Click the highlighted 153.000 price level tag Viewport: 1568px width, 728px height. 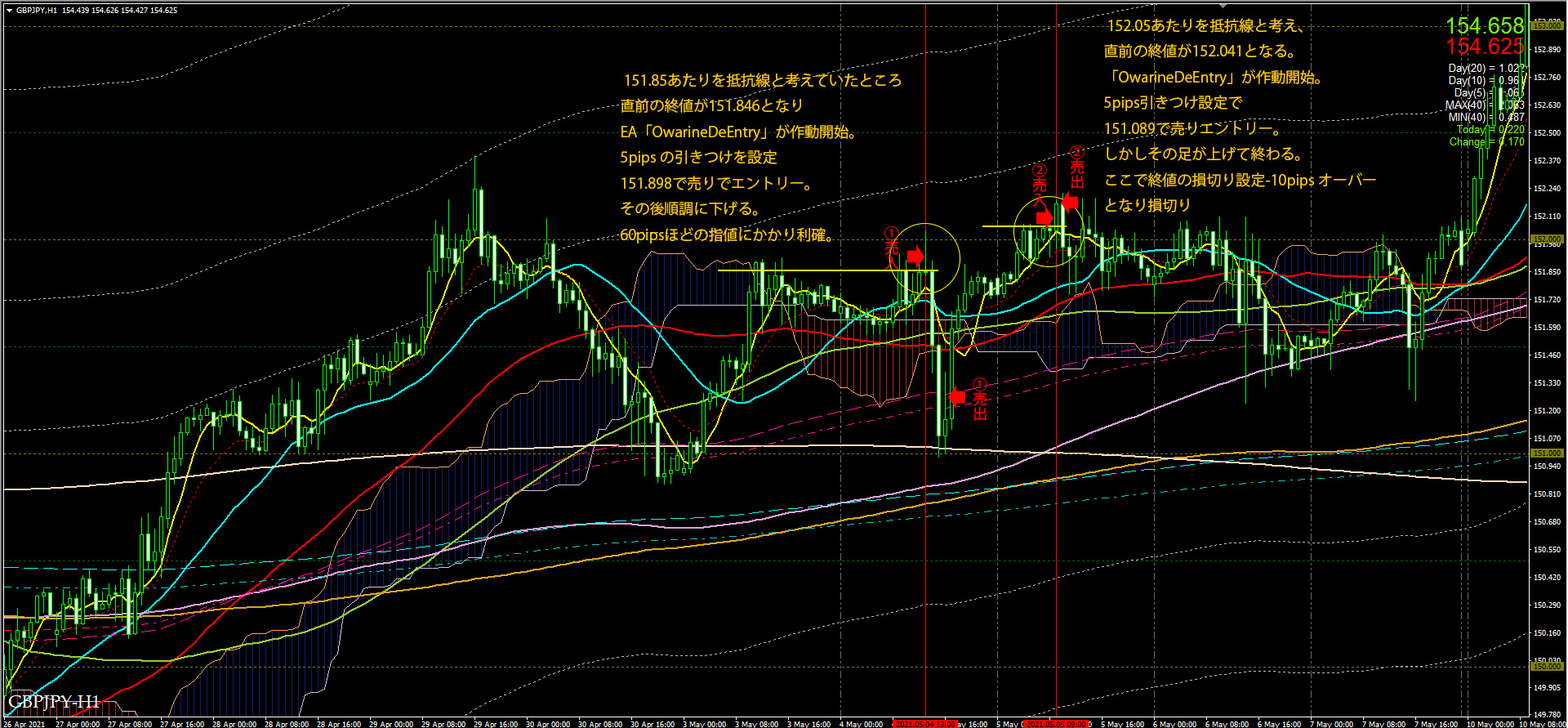1547,26
